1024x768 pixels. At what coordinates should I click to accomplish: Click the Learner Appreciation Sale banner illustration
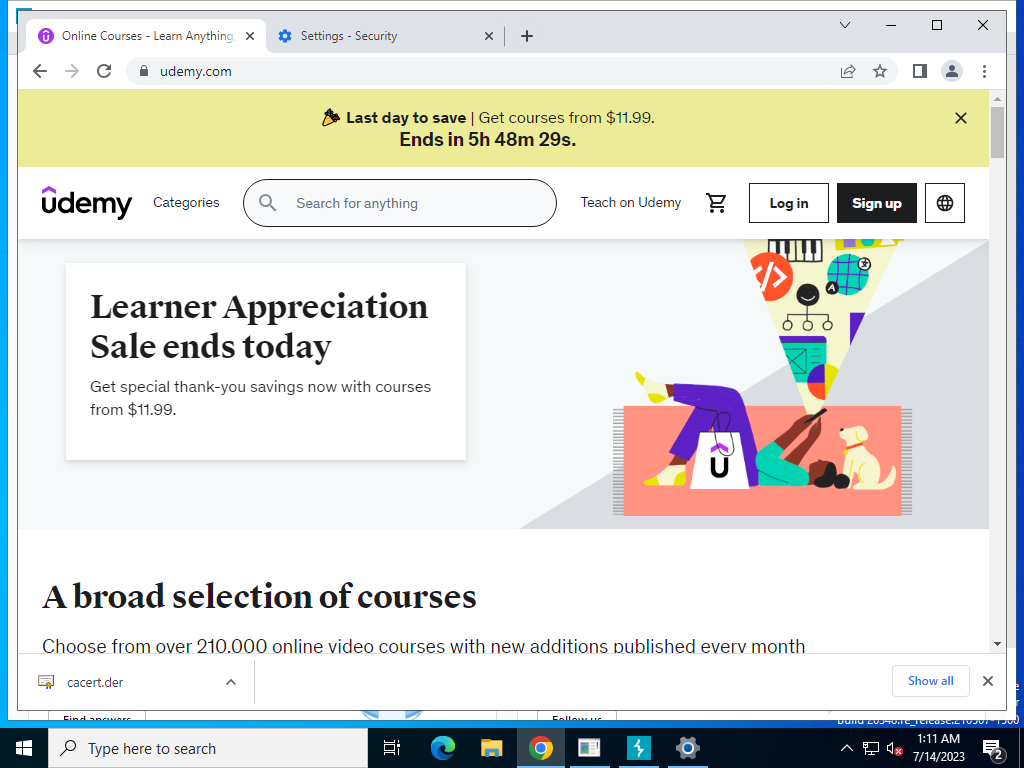pyautogui.click(x=763, y=379)
